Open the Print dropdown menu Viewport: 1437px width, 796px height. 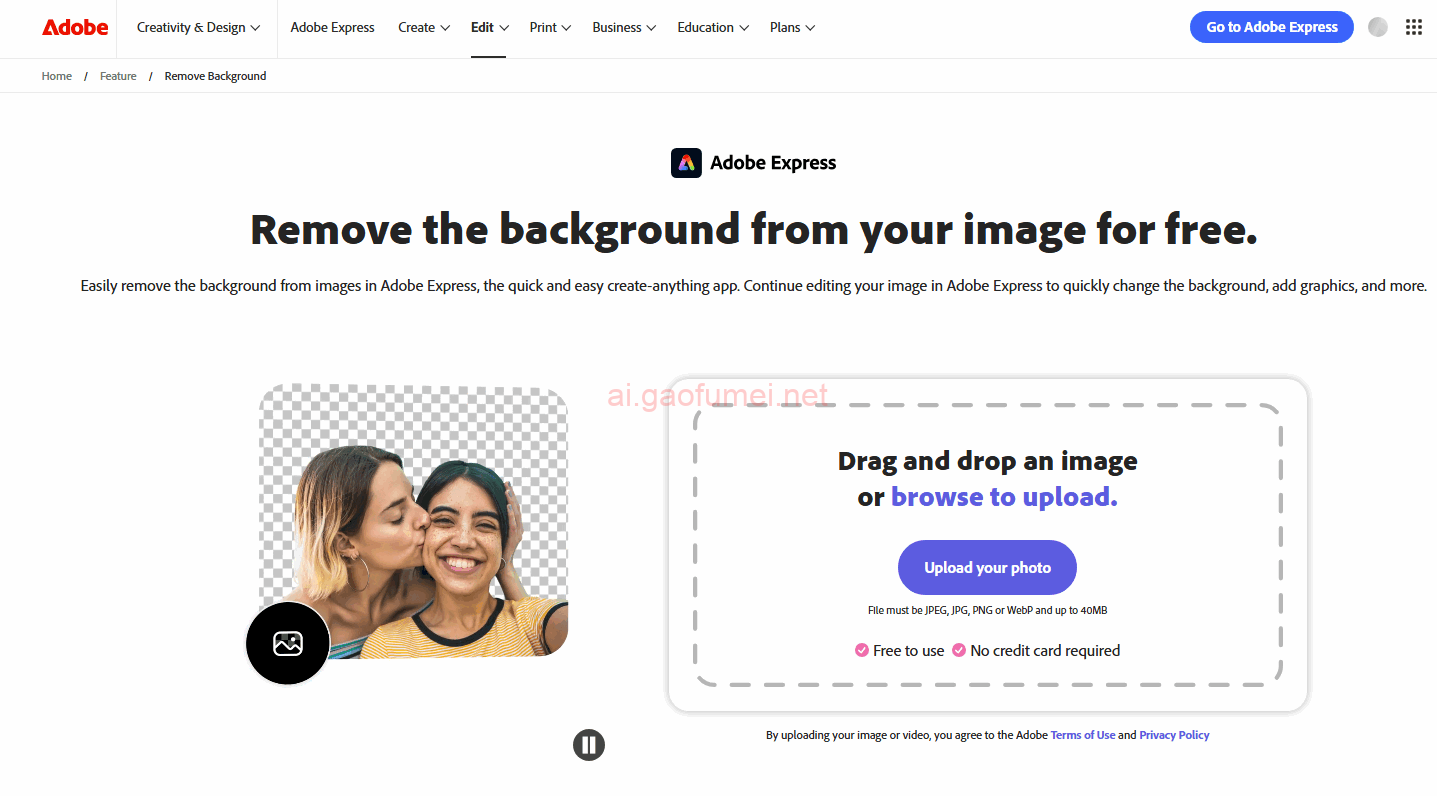550,28
